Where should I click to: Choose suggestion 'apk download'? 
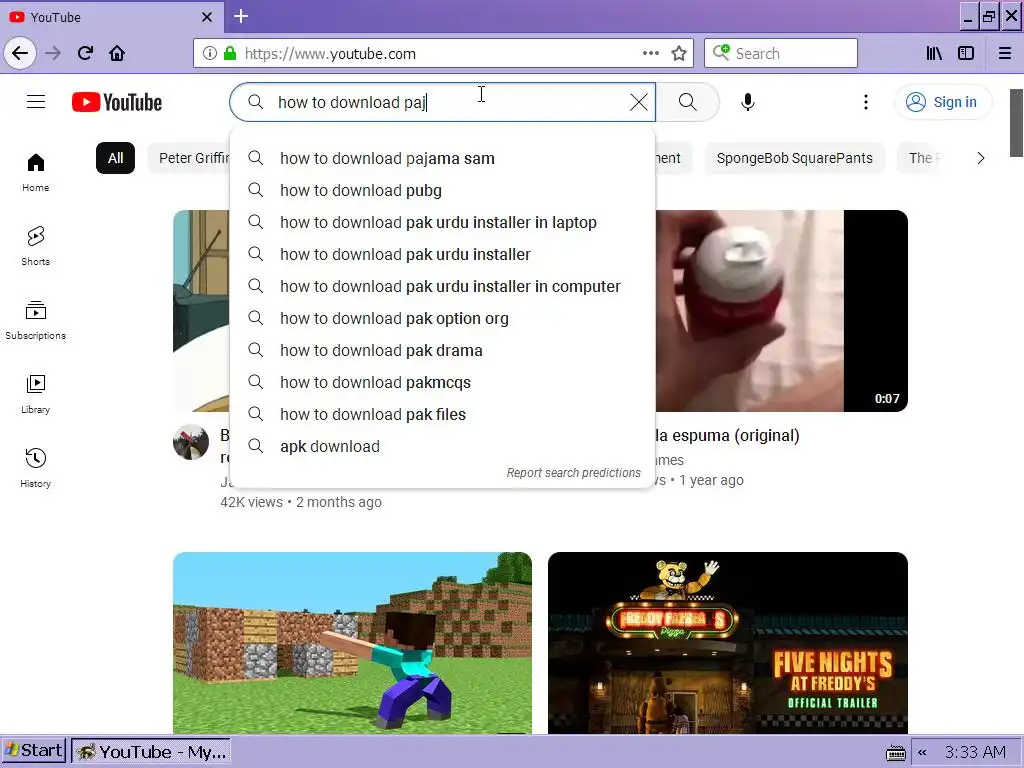pos(443,447)
